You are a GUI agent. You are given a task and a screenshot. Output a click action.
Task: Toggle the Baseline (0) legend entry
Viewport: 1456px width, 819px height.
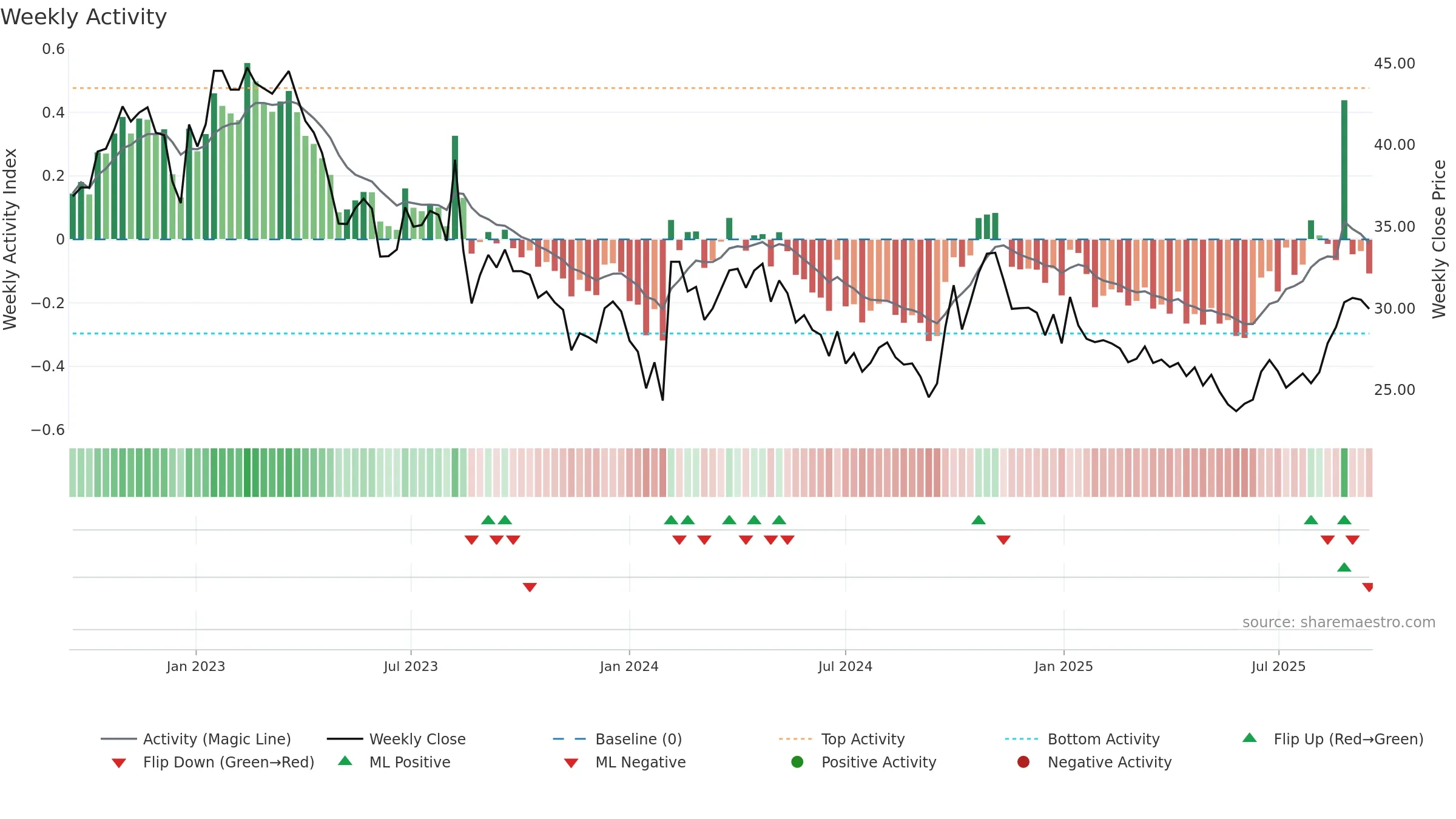618,739
